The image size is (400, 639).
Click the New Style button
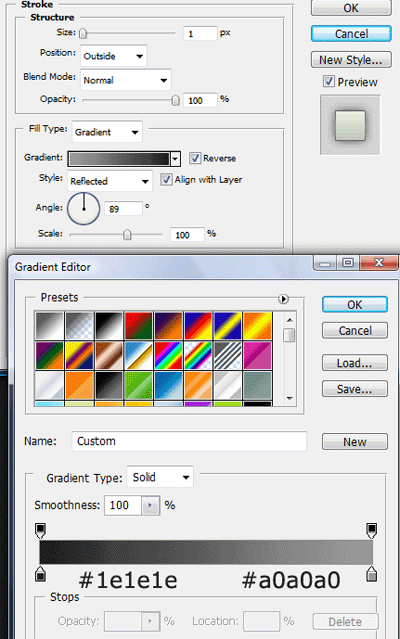[x=351, y=59]
